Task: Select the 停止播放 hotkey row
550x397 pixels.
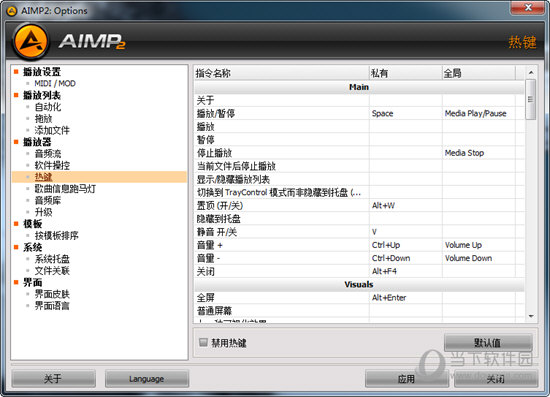Action: point(359,153)
